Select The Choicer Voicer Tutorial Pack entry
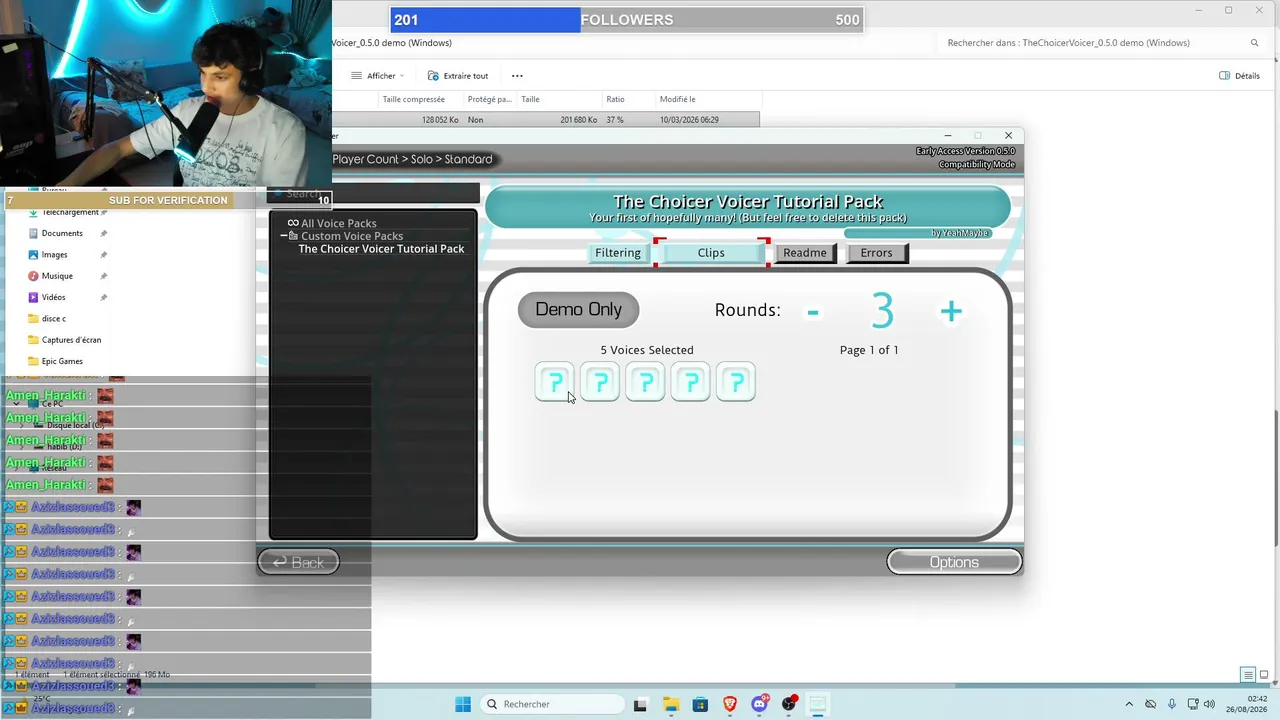Screen dimensions: 1280x720 [x=381, y=249]
